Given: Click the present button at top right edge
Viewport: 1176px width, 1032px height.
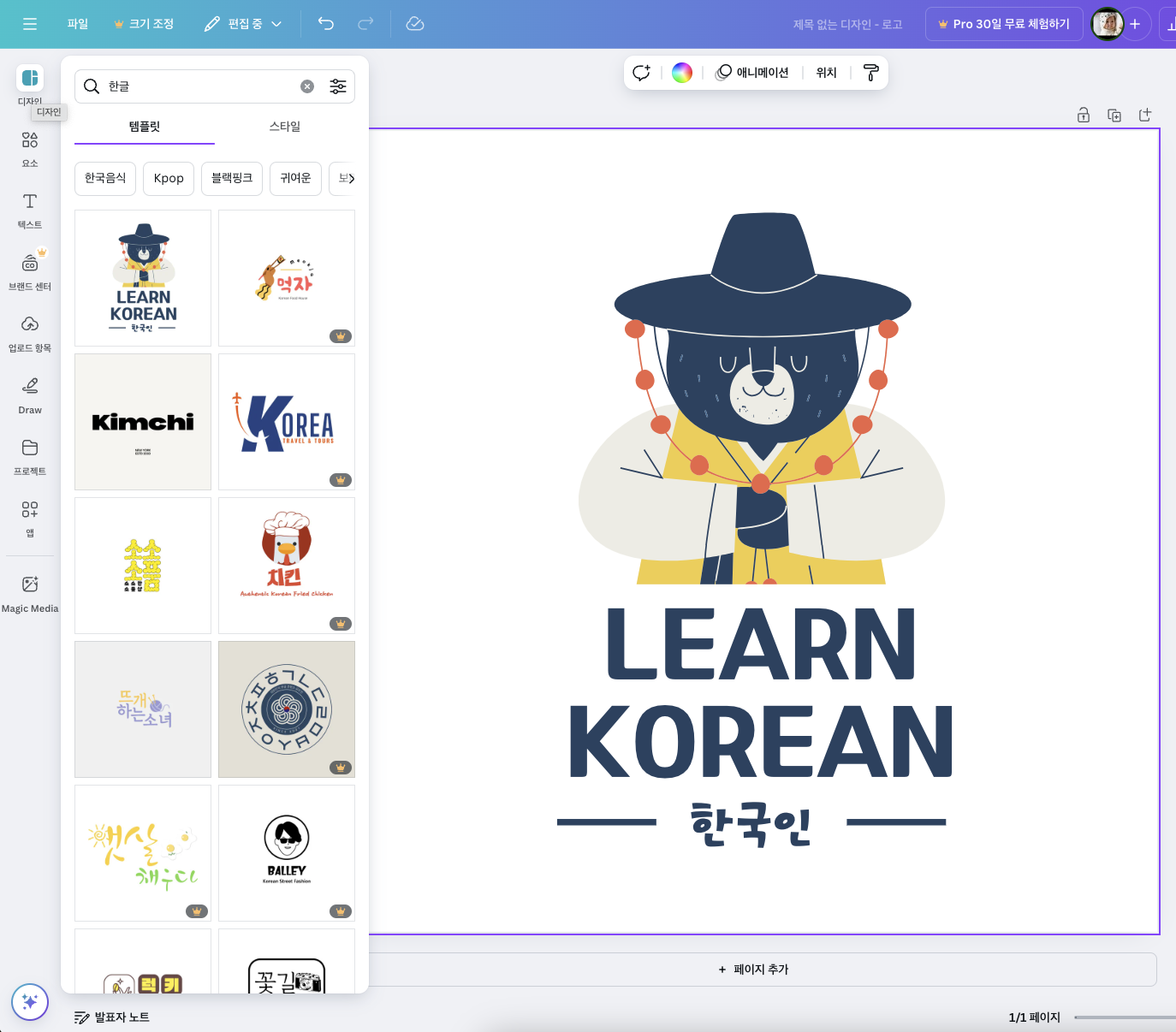Looking at the screenshot, I should pyautogui.click(x=1169, y=24).
